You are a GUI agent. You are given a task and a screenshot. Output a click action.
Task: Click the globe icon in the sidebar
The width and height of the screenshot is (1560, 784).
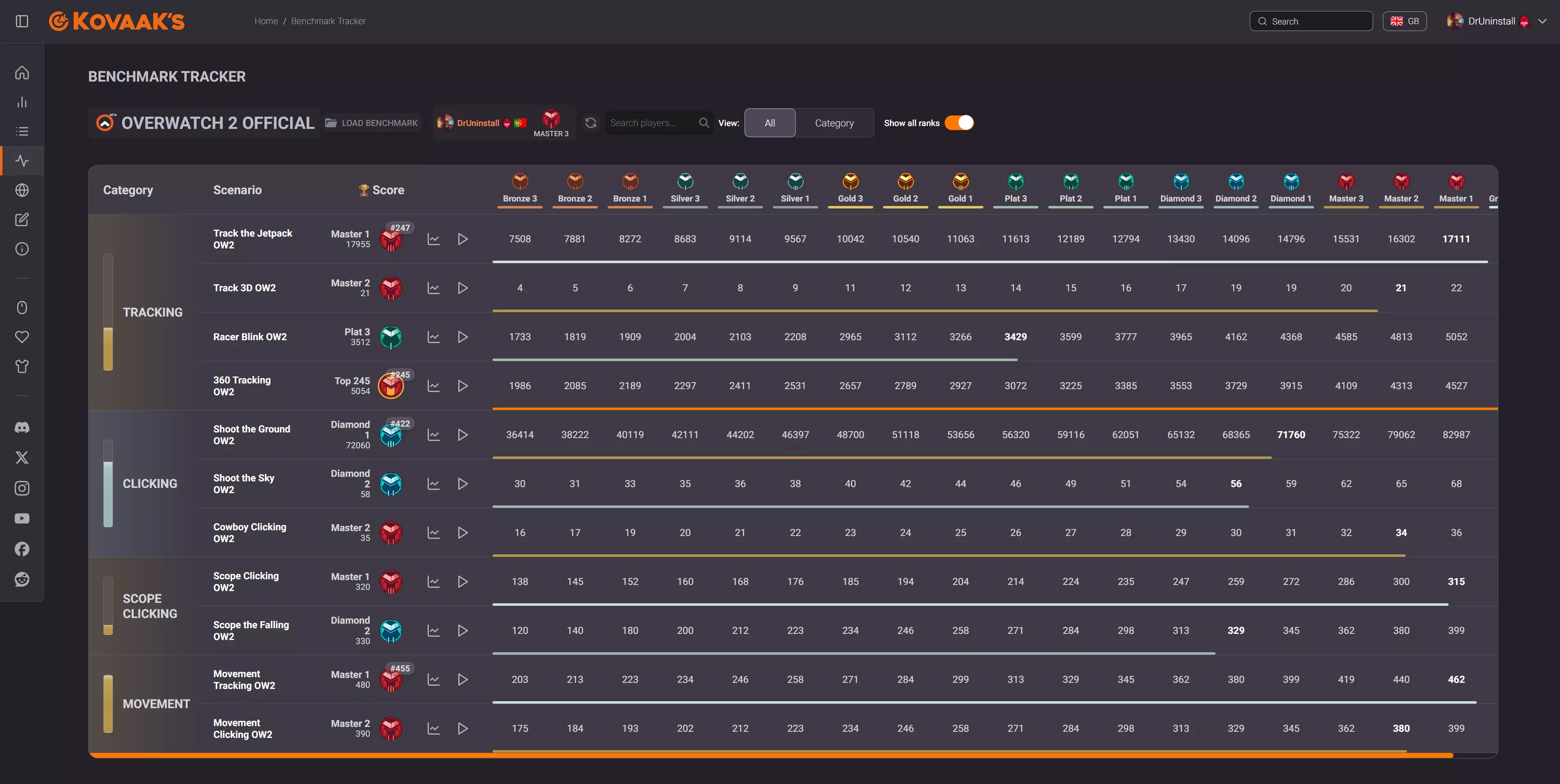22,190
